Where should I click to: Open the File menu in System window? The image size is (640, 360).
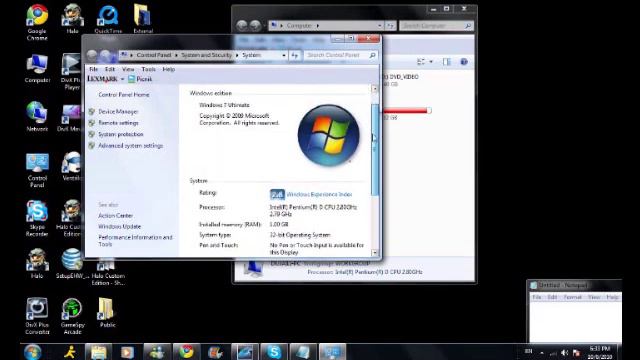point(93,69)
